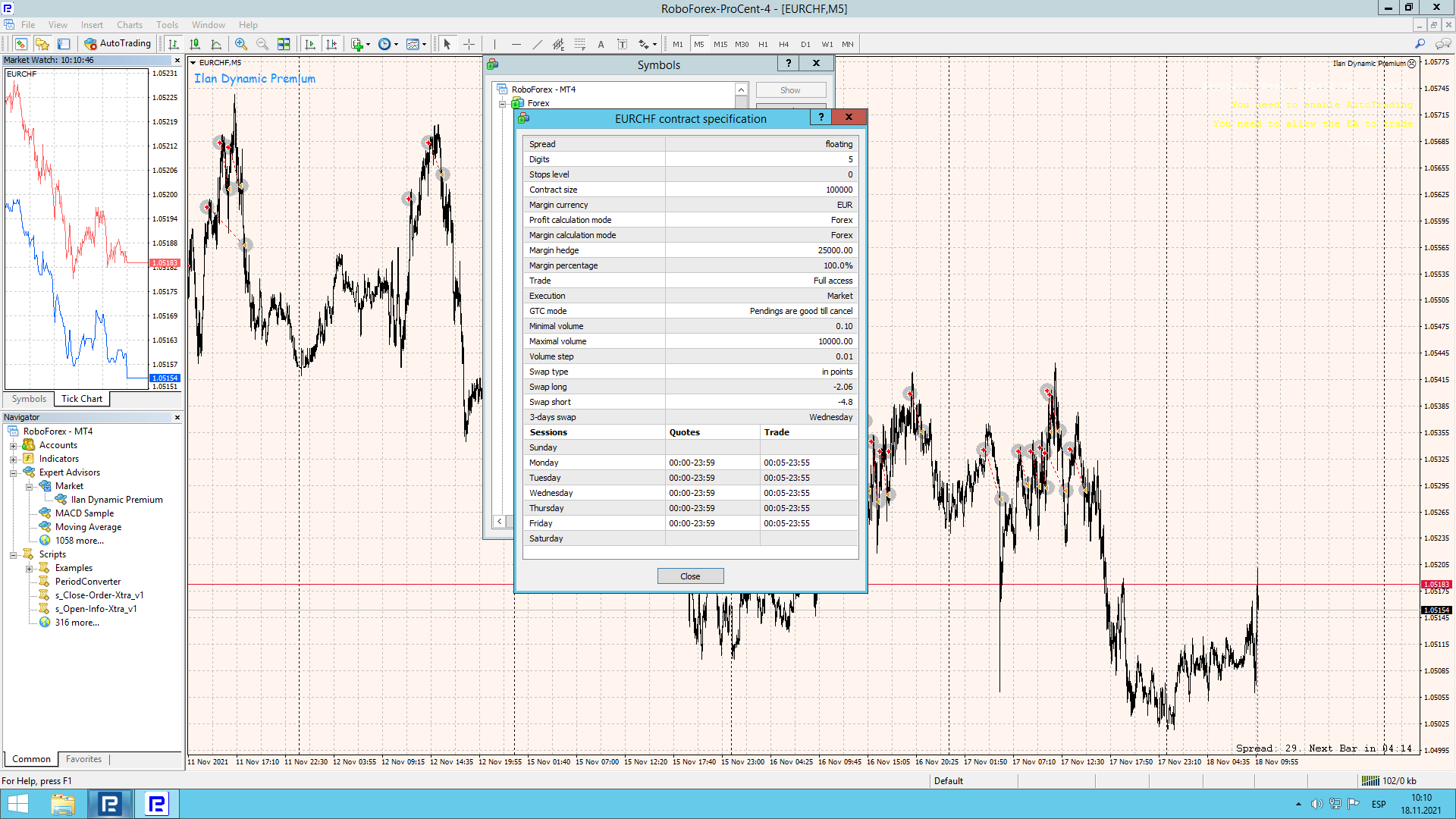Toggle the AutoTrading button
1456x819 pixels.
click(118, 43)
